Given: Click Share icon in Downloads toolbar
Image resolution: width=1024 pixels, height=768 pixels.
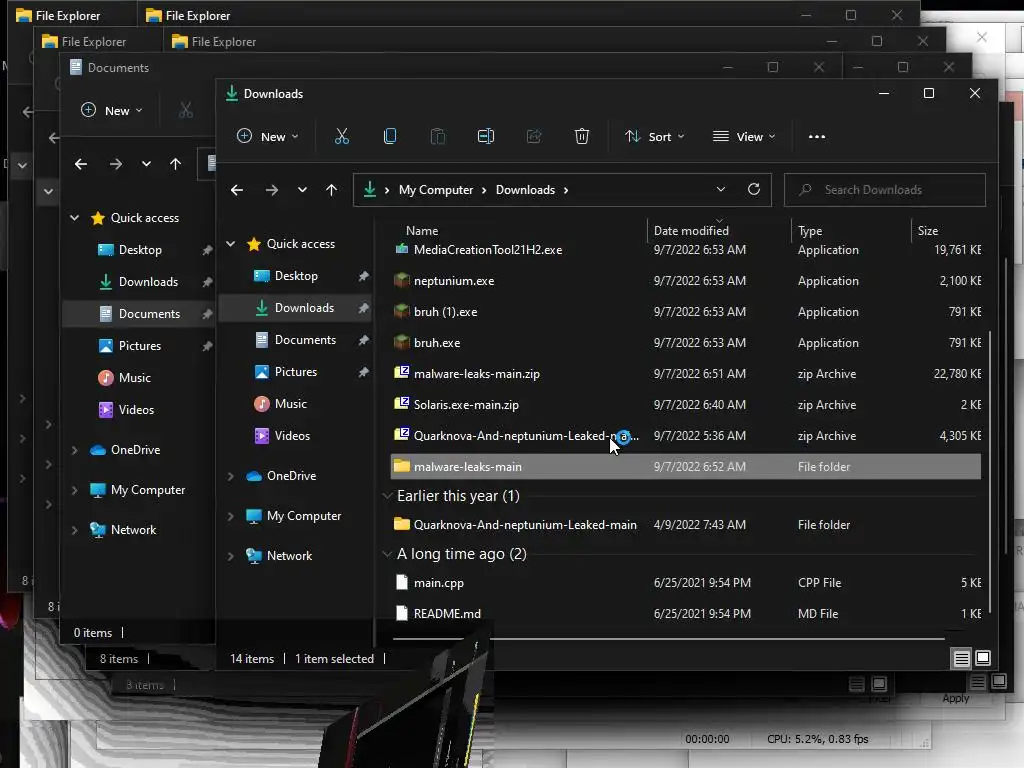Looking at the screenshot, I should click(534, 136).
